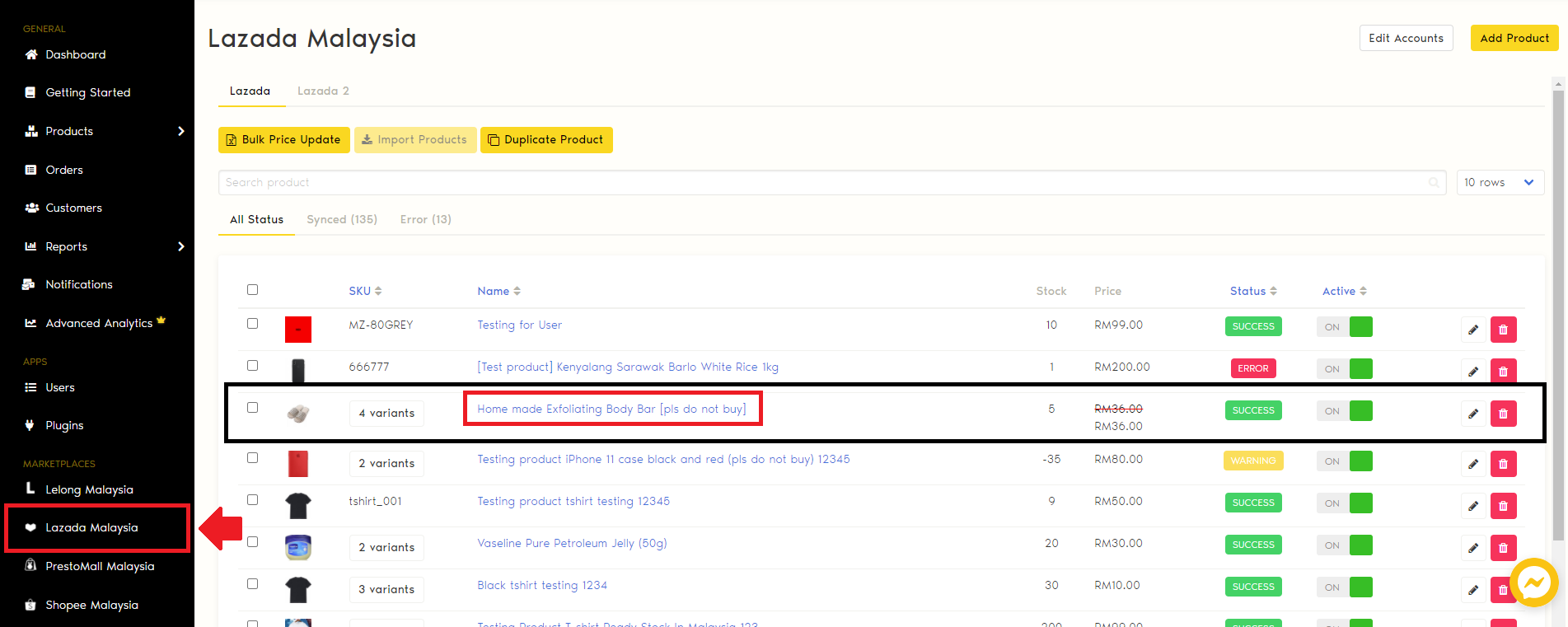Open the Messenger chat bubble
The image size is (1568, 627).
coord(1534,583)
